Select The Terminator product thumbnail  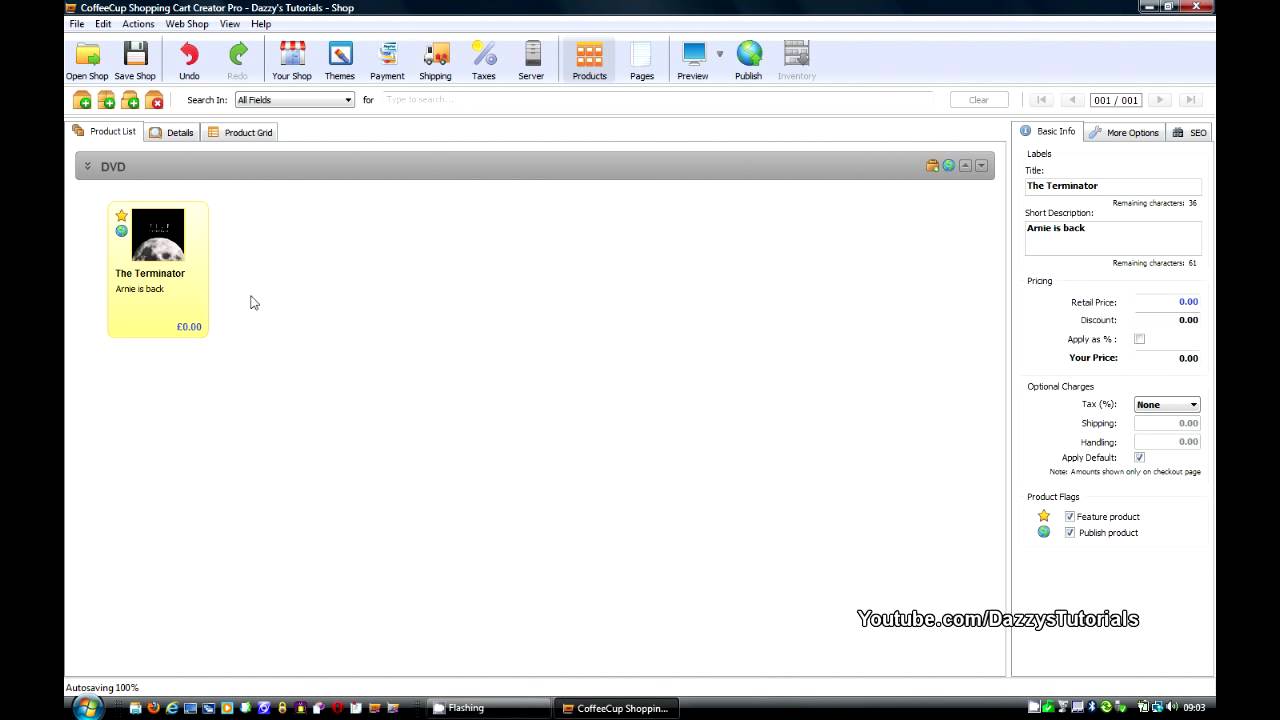[x=158, y=235]
